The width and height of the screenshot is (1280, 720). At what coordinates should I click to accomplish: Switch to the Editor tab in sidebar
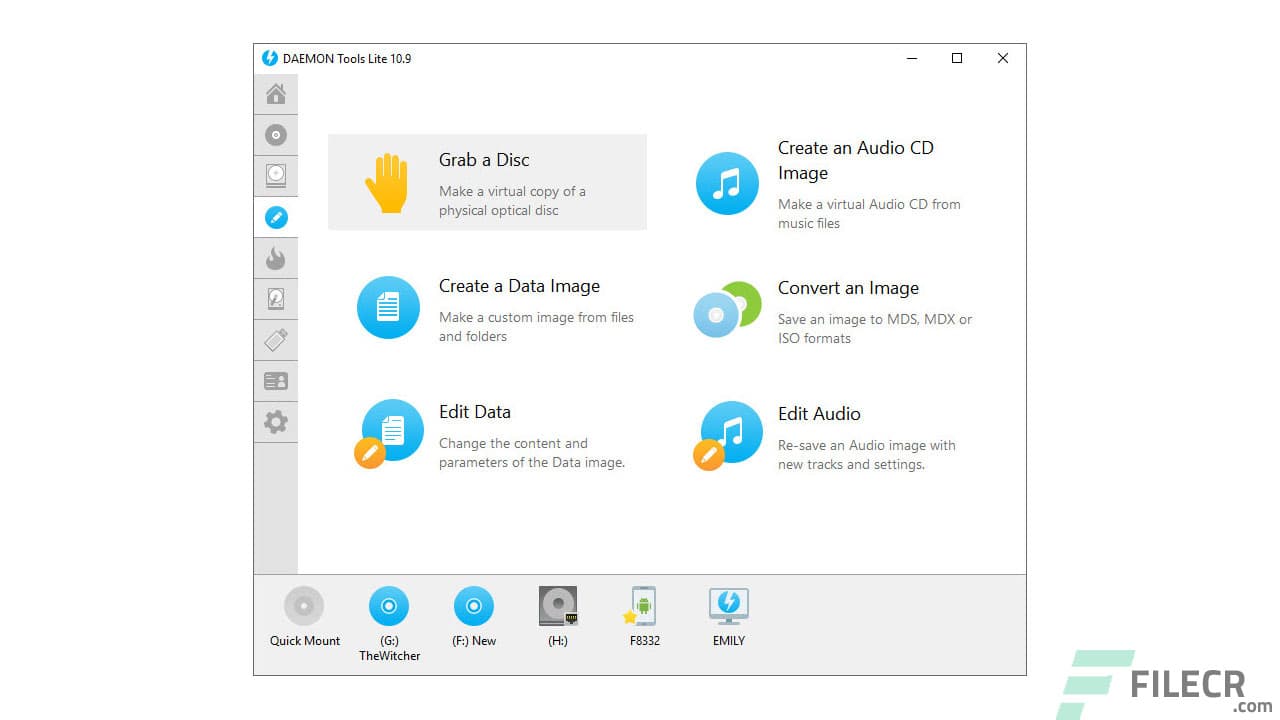275,217
